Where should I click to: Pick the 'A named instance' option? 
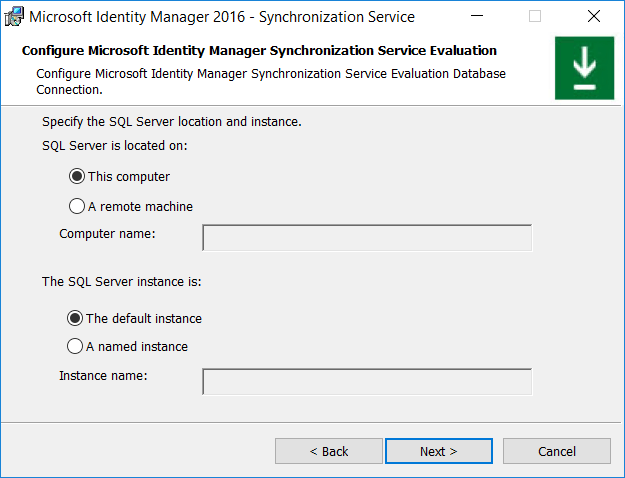tap(74, 347)
